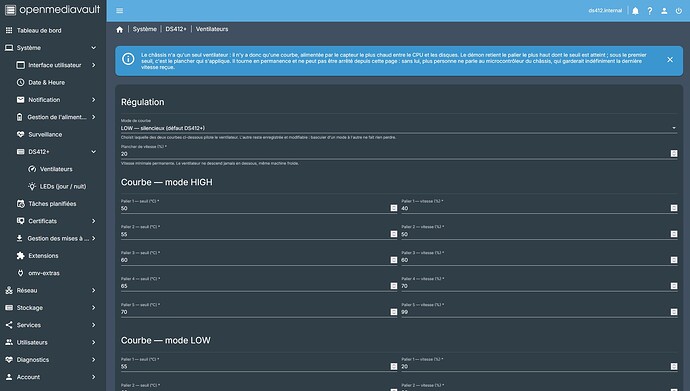Click stepper icon of Plancher de vitesse
This screenshot has height=391, width=690.
pyautogui.click(x=674, y=153)
